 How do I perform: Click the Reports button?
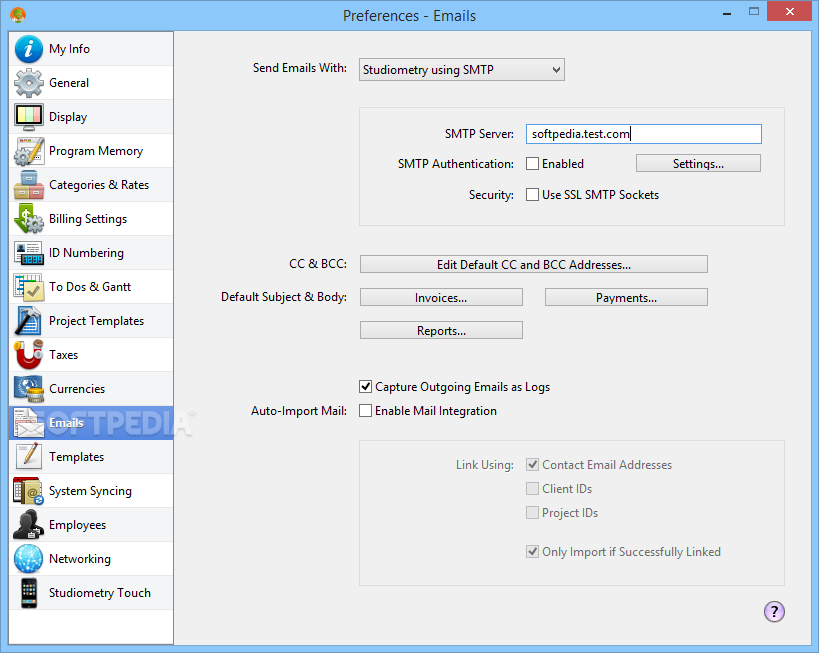pyautogui.click(x=441, y=330)
